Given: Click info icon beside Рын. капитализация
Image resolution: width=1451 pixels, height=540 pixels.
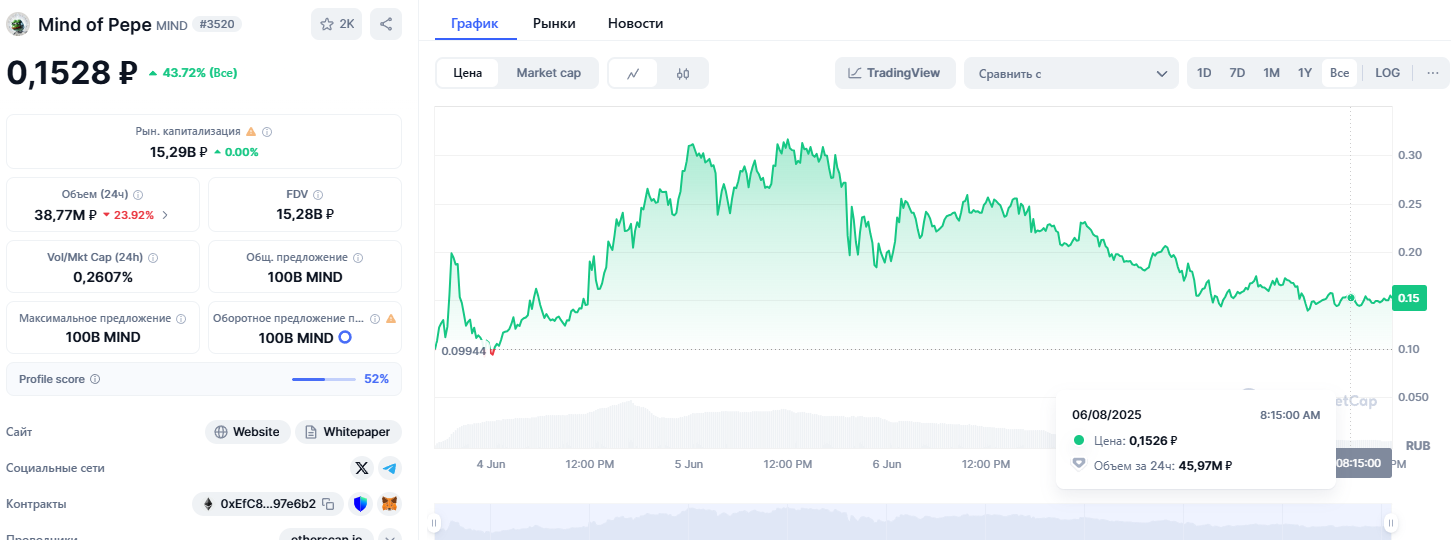Looking at the screenshot, I should [267, 132].
